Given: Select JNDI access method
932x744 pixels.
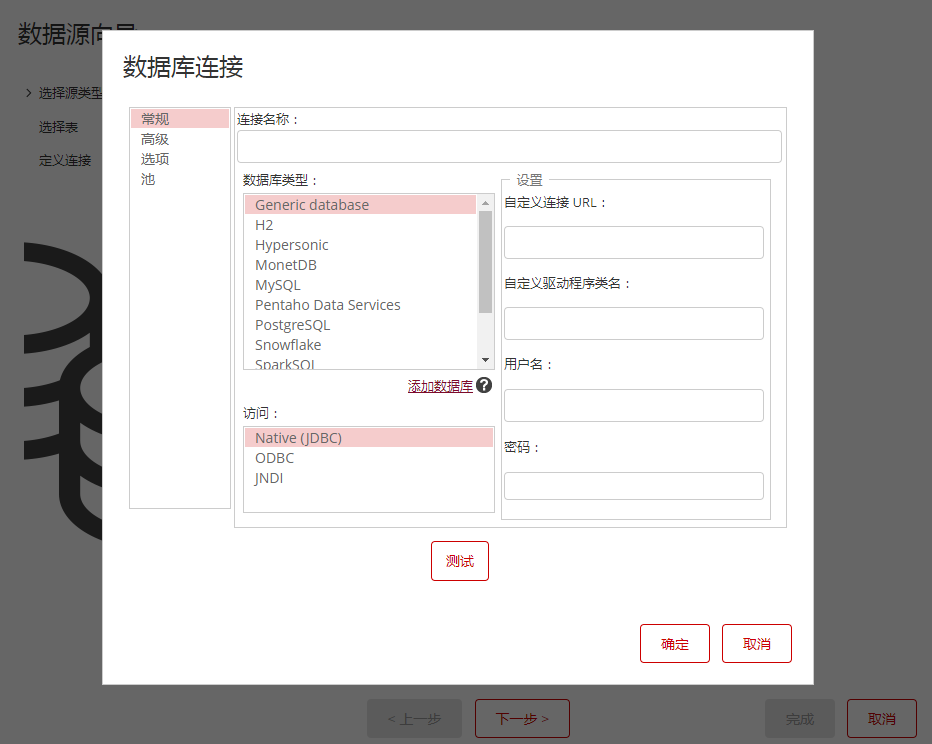Looking at the screenshot, I should pyautogui.click(x=269, y=478).
